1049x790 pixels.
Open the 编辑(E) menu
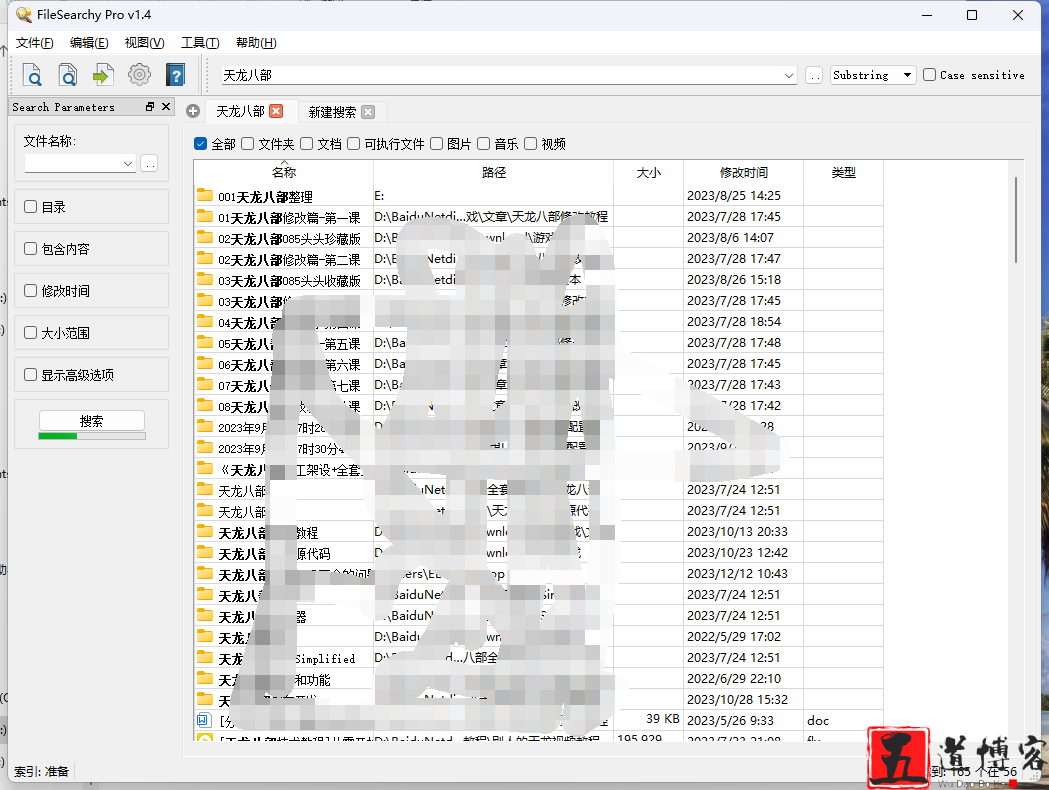click(x=89, y=43)
